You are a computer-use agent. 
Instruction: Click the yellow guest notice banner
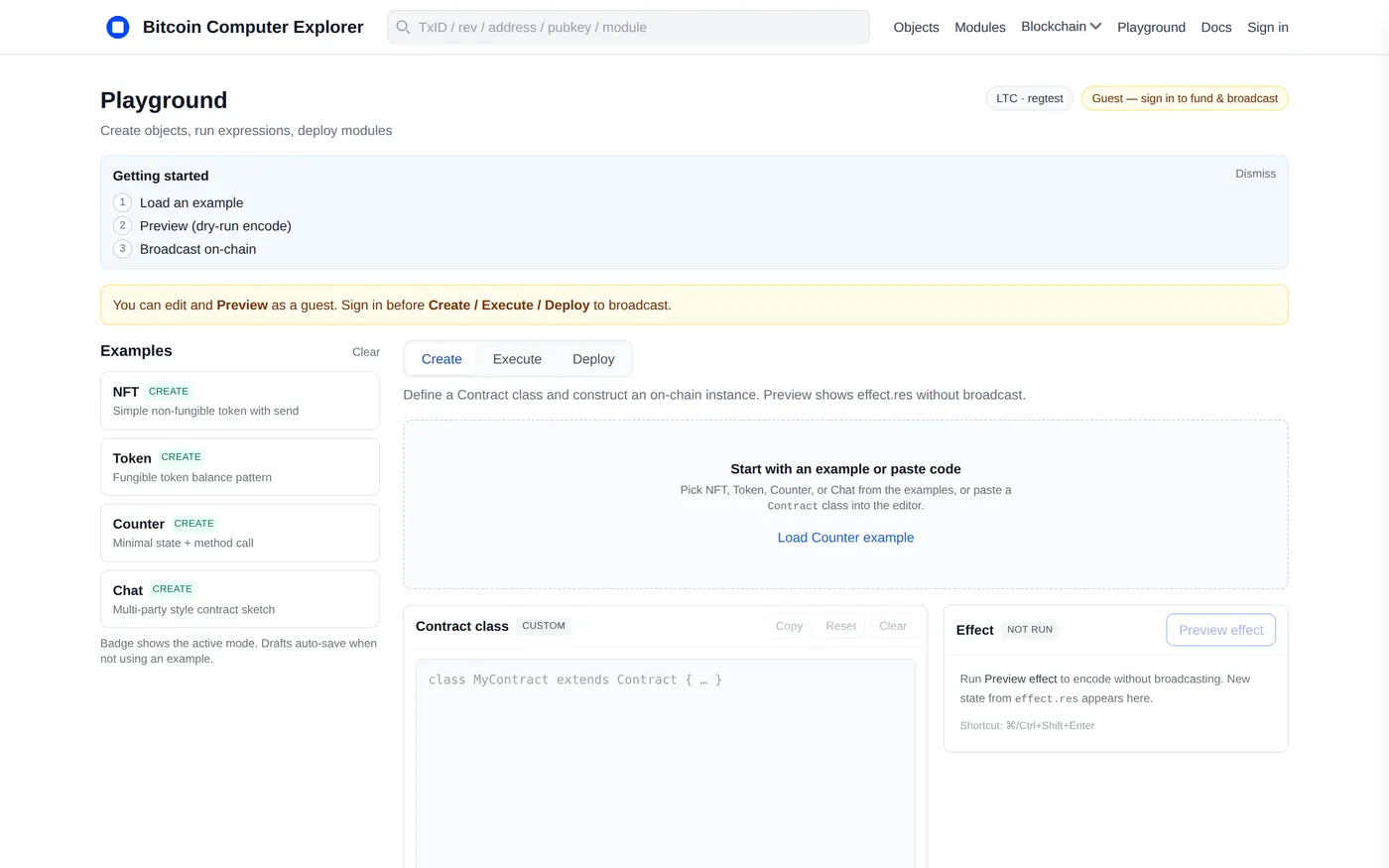pos(694,306)
